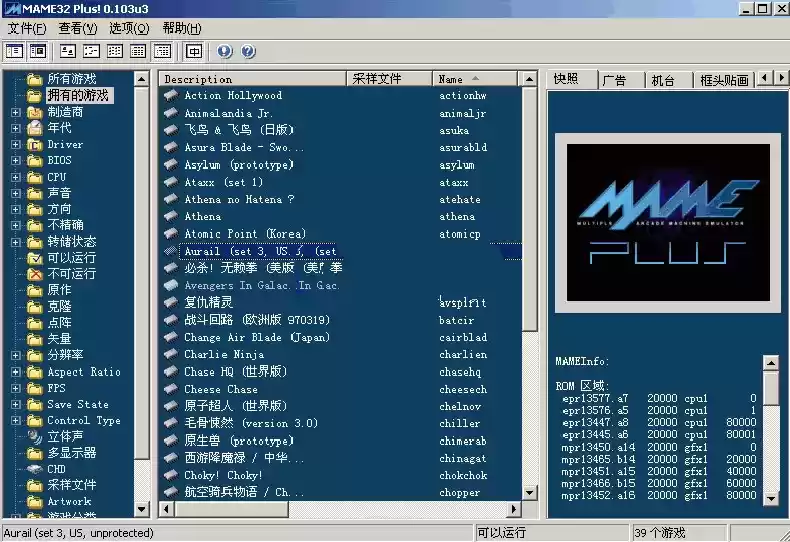The image size is (790, 542).
Task: Open the 文件(F) menu
Action: tap(27, 28)
